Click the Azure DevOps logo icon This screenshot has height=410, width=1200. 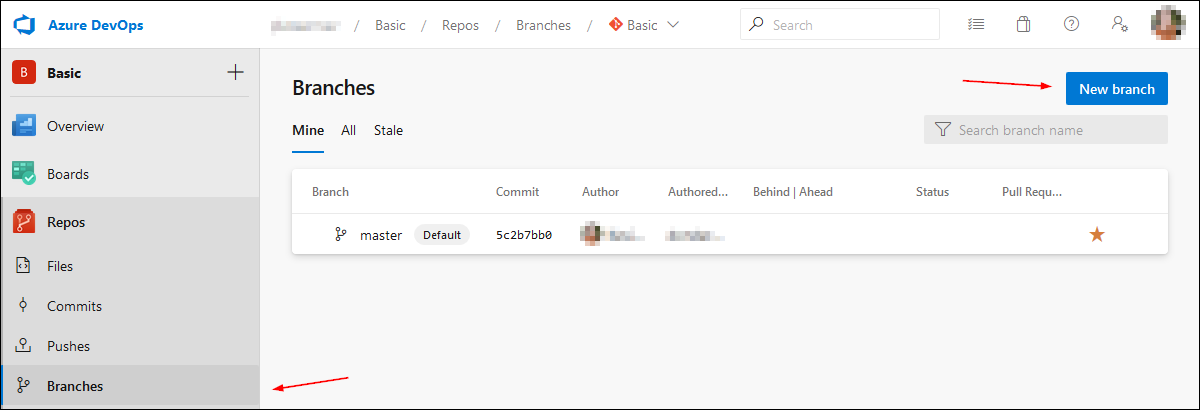click(x=24, y=25)
